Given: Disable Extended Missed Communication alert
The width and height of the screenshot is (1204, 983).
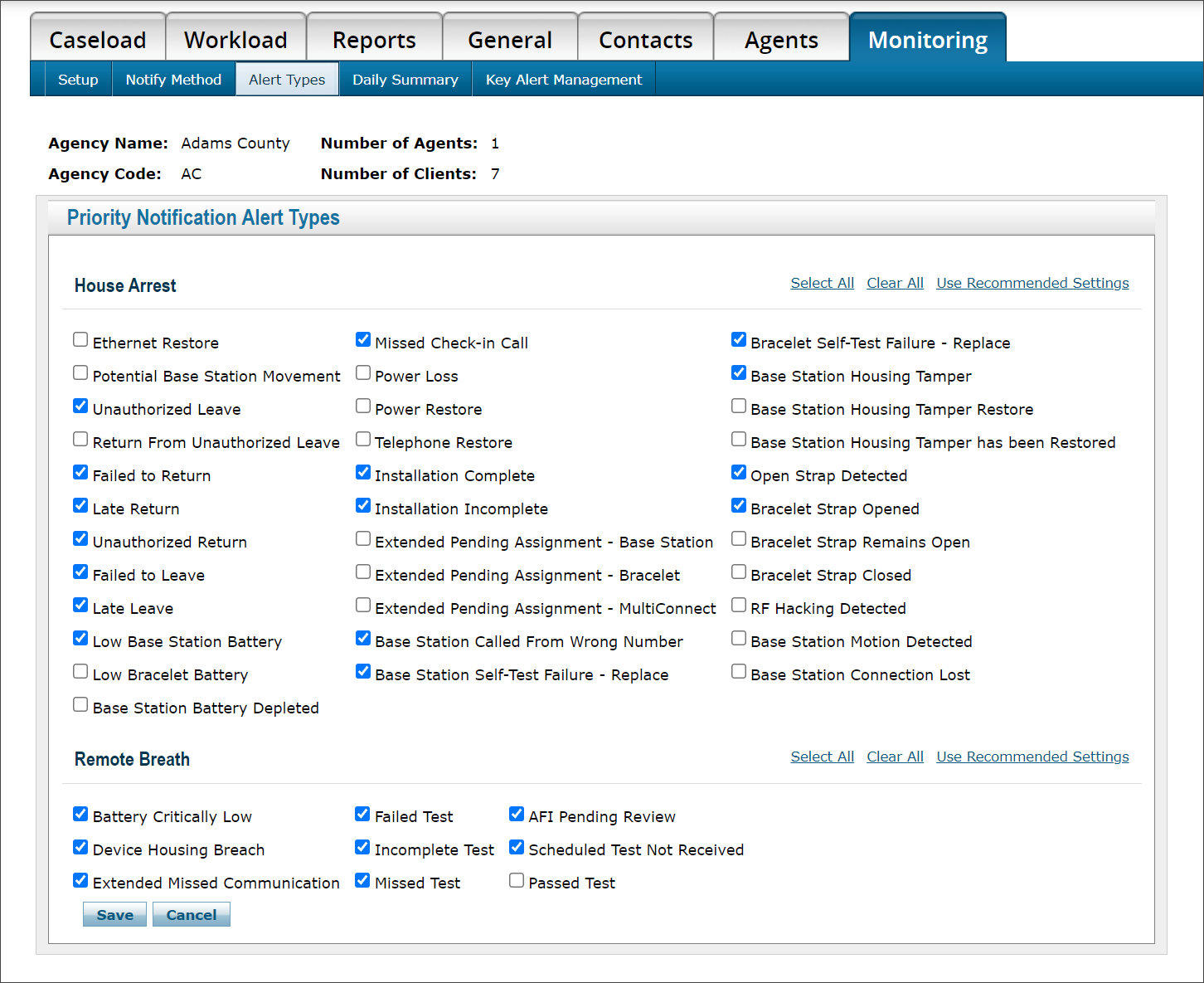Looking at the screenshot, I should 80,880.
